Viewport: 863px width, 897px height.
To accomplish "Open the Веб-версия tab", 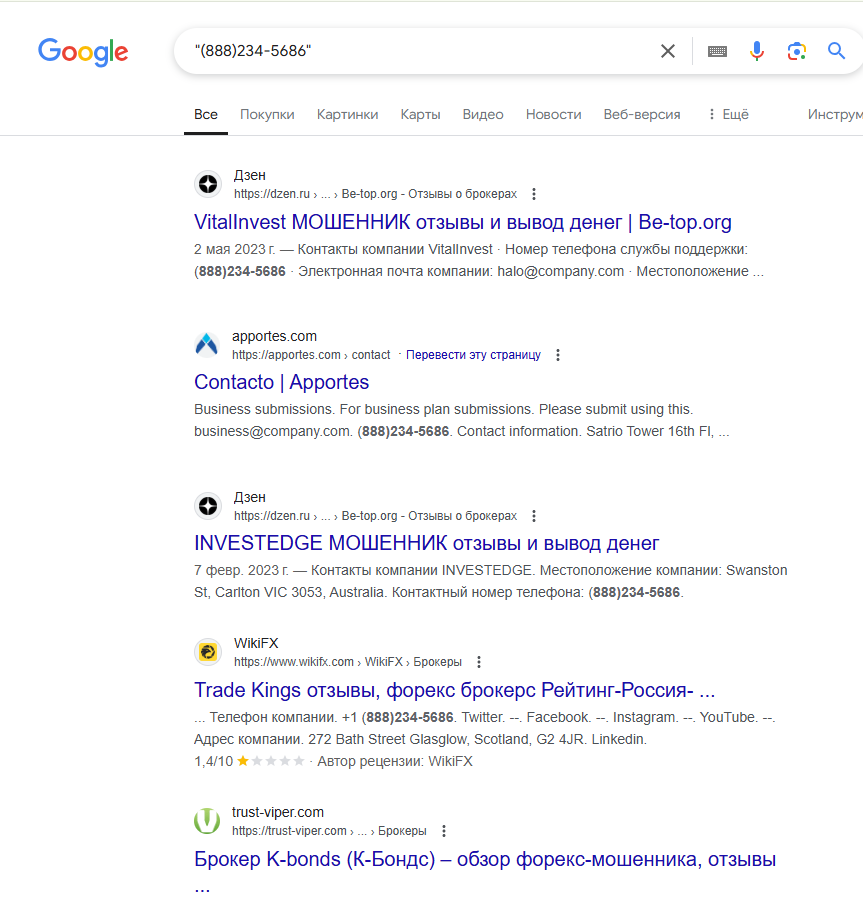I will click(642, 114).
